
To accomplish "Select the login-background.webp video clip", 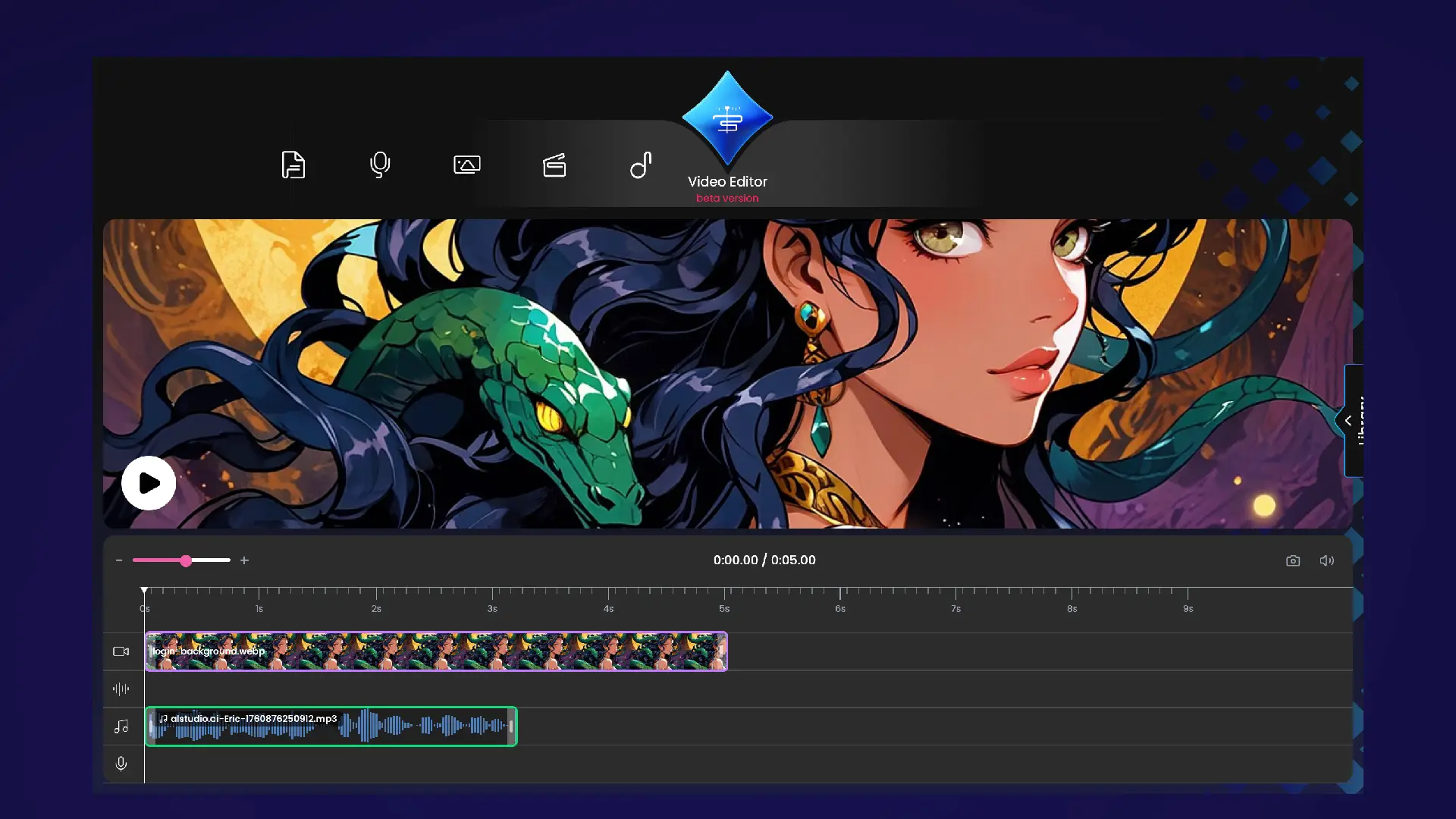I will pyautogui.click(x=436, y=651).
